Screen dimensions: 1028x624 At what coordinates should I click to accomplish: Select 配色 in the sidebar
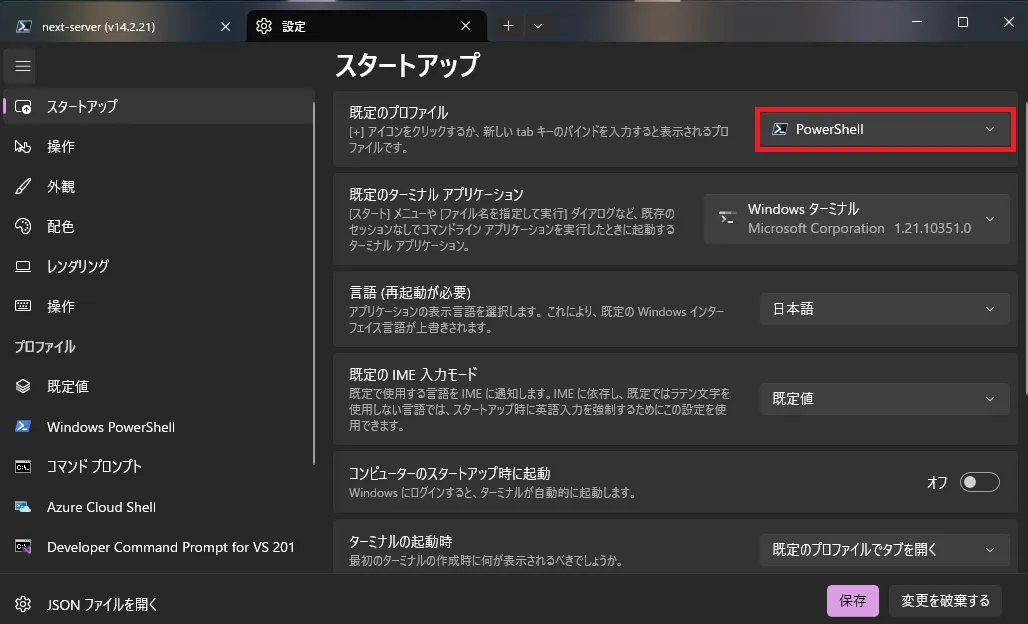pos(159,227)
